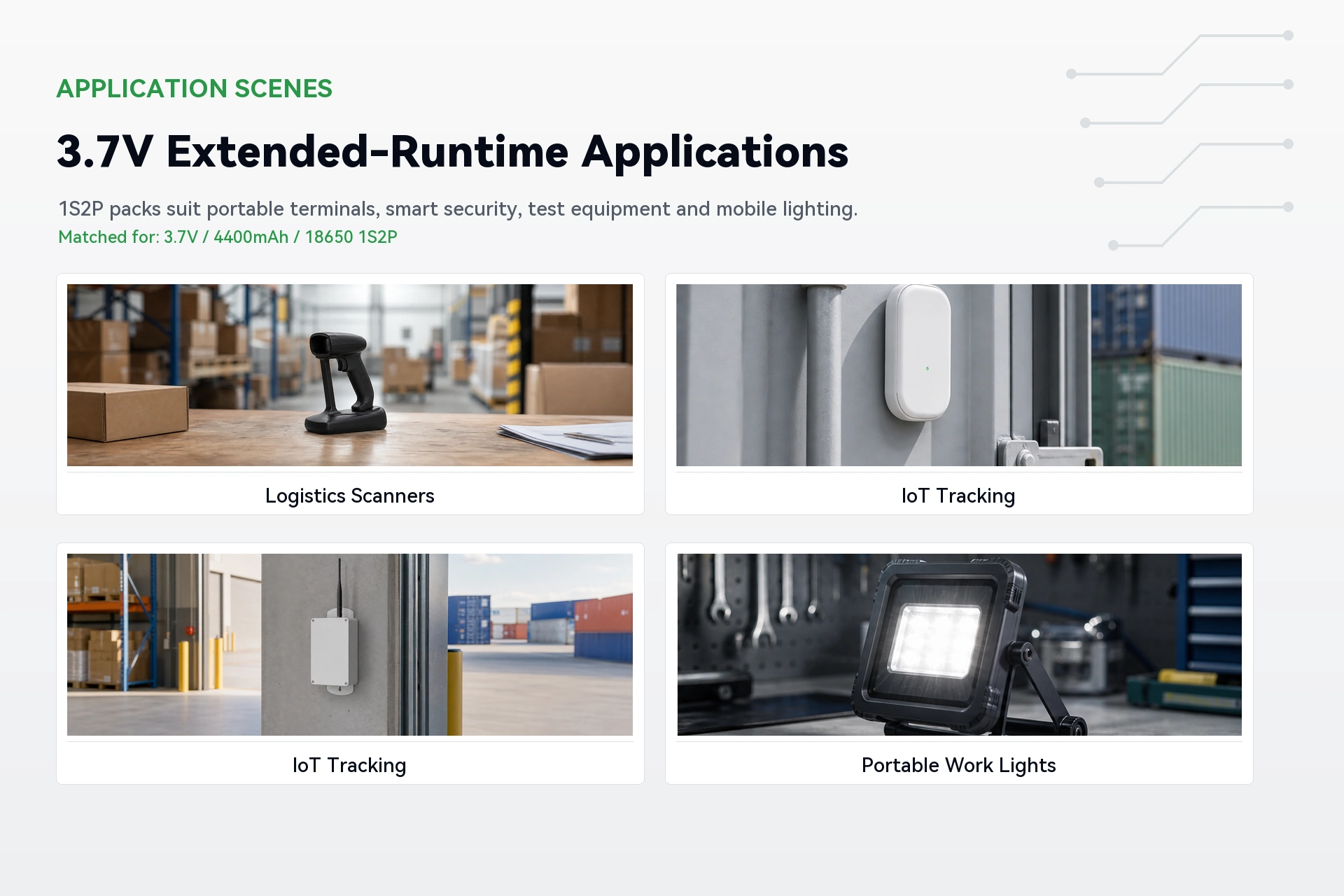The image size is (1344, 896).
Task: Click the Logistics Scanners caption
Action: click(350, 496)
